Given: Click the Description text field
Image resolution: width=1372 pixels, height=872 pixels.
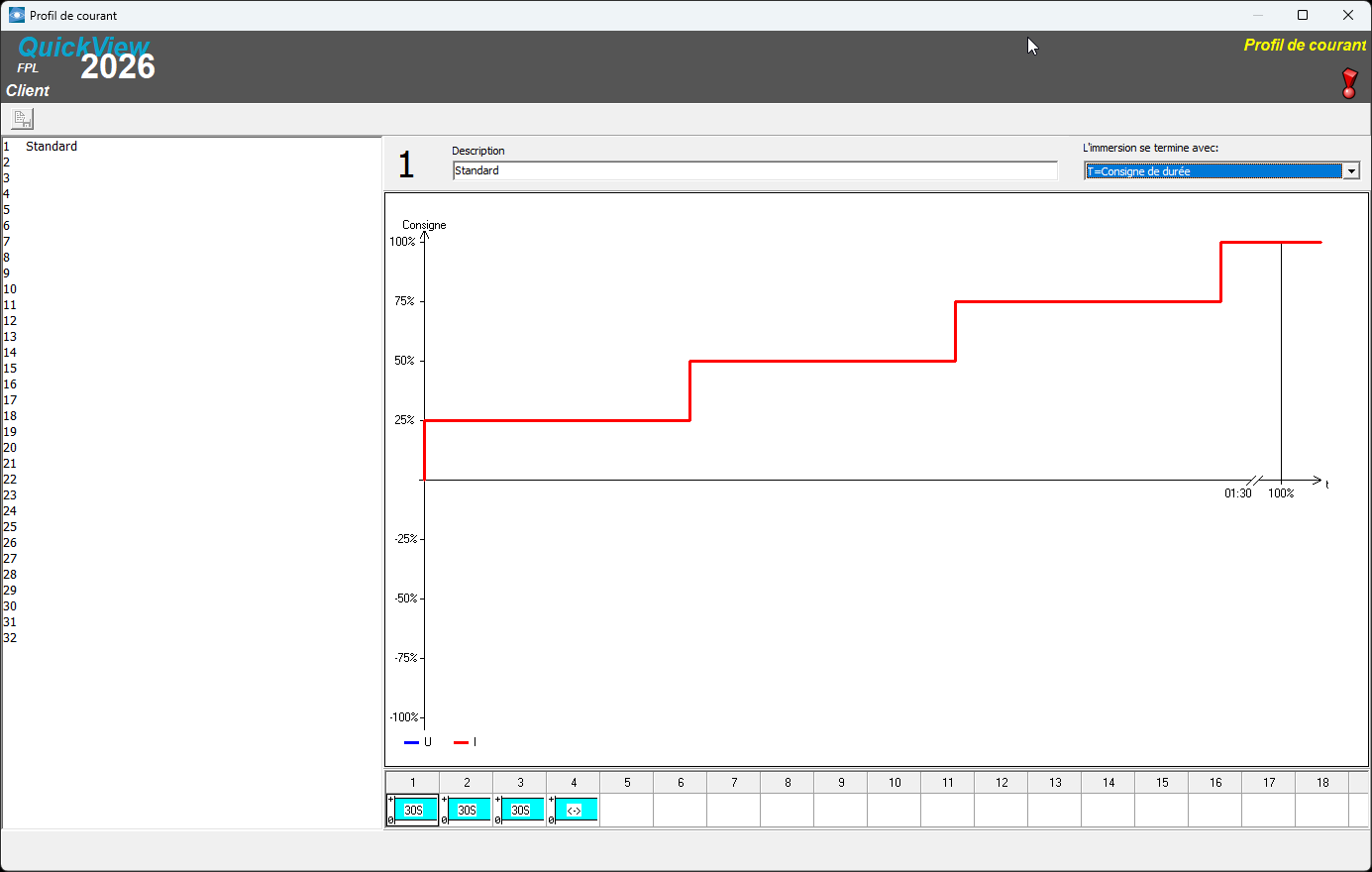Looking at the screenshot, I should (755, 170).
